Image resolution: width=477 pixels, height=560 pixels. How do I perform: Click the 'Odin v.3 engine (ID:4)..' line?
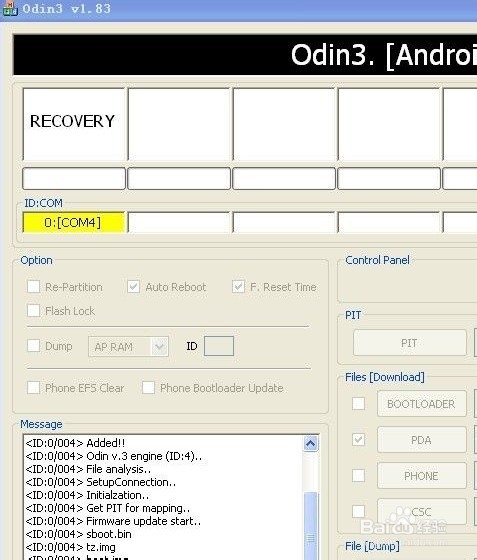tap(114, 456)
